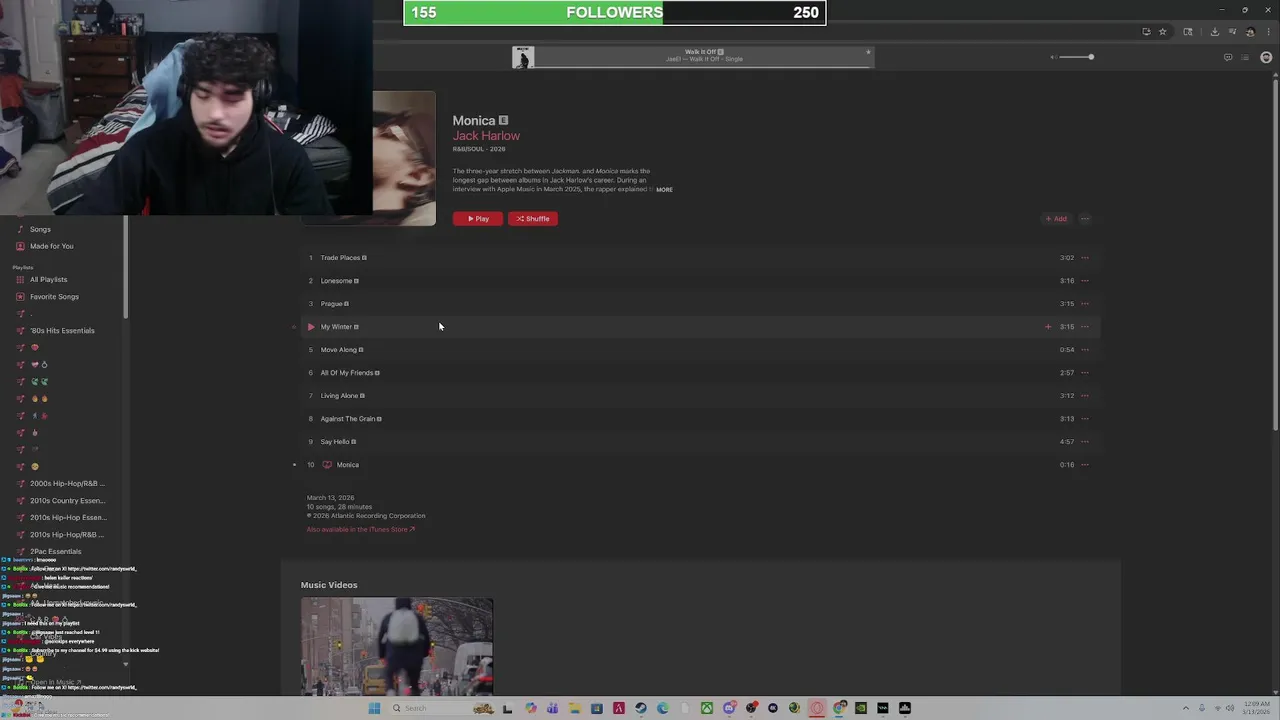The height and width of the screenshot is (720, 1280).
Task: Open 2Pac Essentials playlist
Action: [x=55, y=552]
